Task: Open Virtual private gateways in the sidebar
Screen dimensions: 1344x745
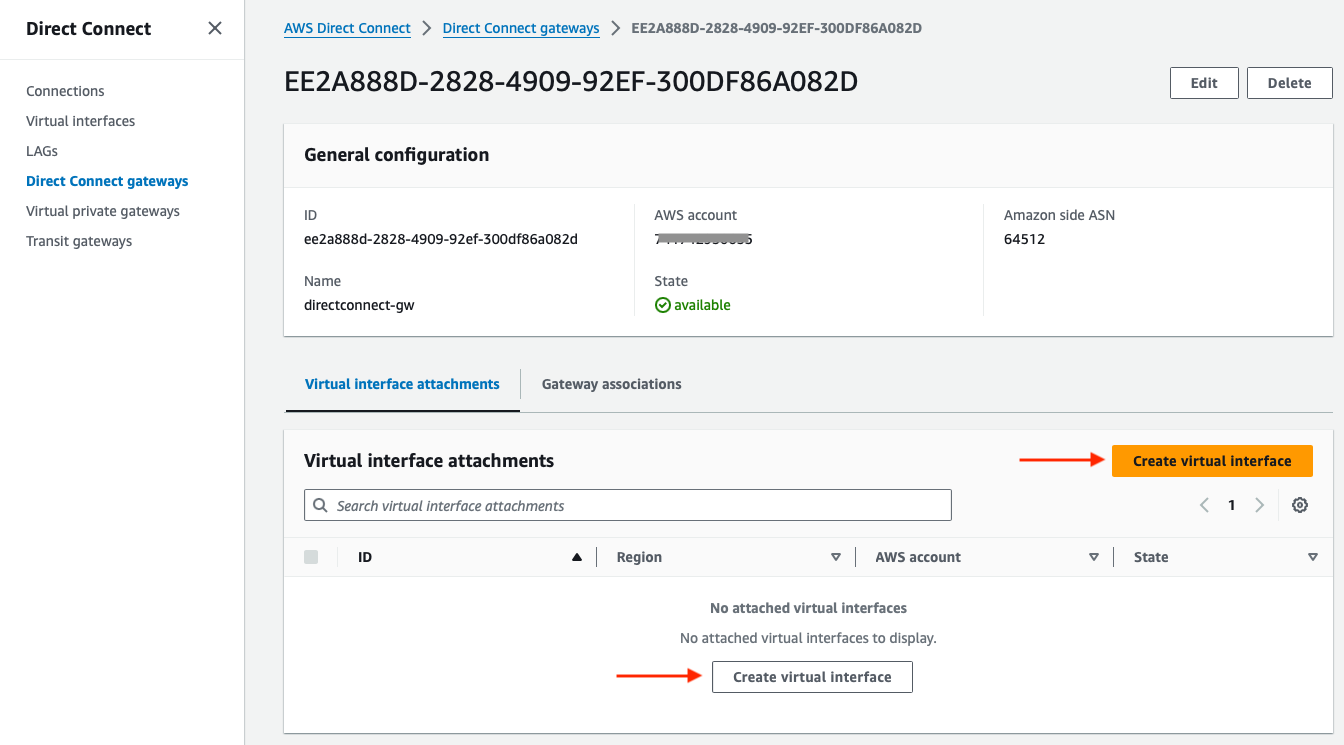Action: (x=103, y=211)
